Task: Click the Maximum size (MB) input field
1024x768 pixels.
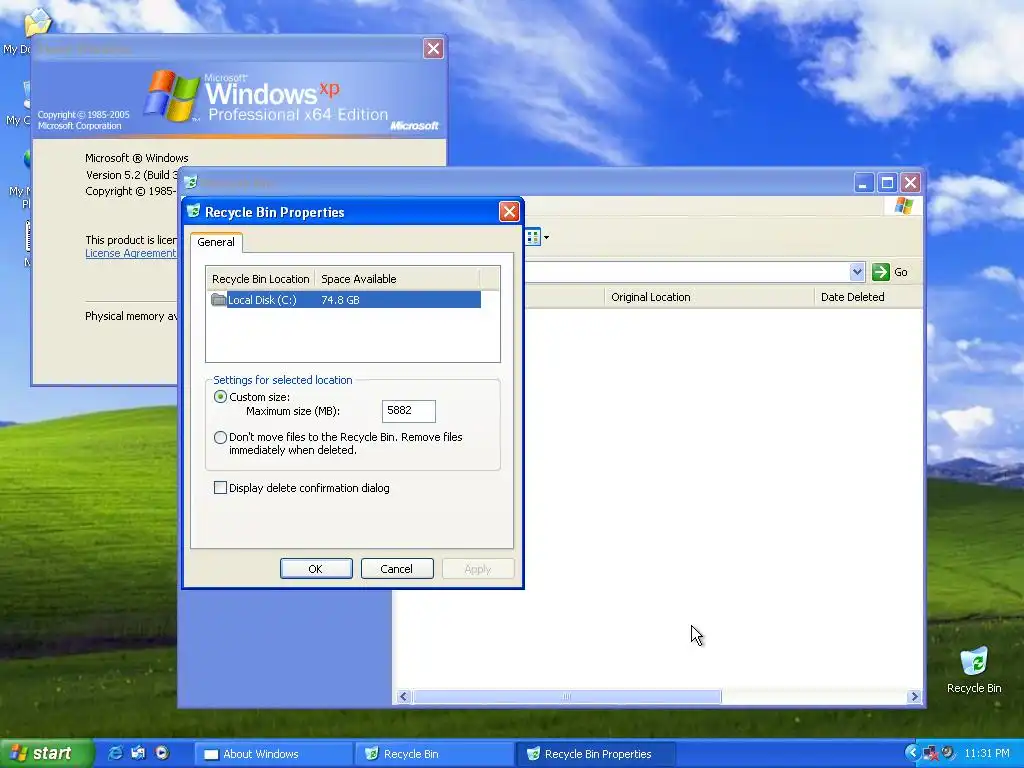Action: point(408,411)
